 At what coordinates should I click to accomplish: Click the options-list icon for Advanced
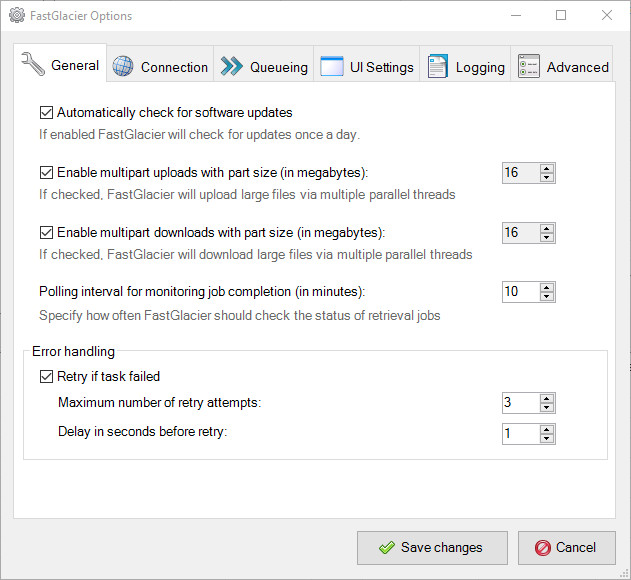[x=529, y=66]
